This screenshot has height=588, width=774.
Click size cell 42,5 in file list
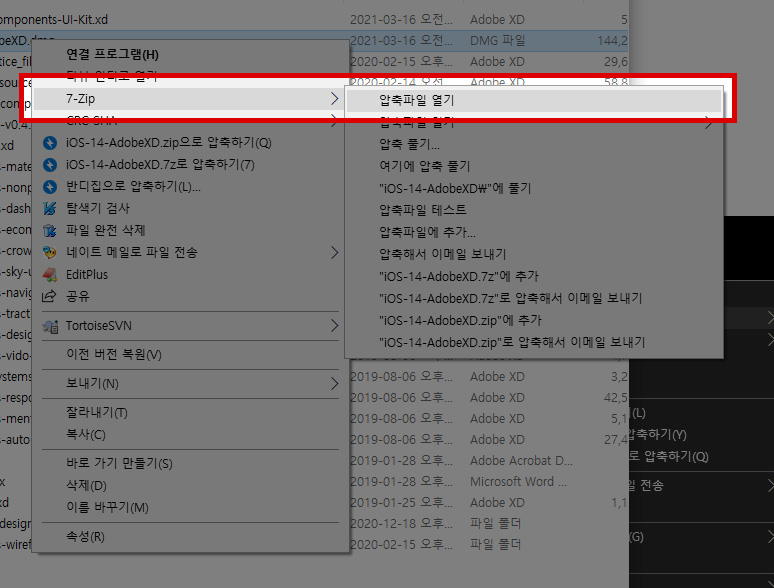click(616, 397)
